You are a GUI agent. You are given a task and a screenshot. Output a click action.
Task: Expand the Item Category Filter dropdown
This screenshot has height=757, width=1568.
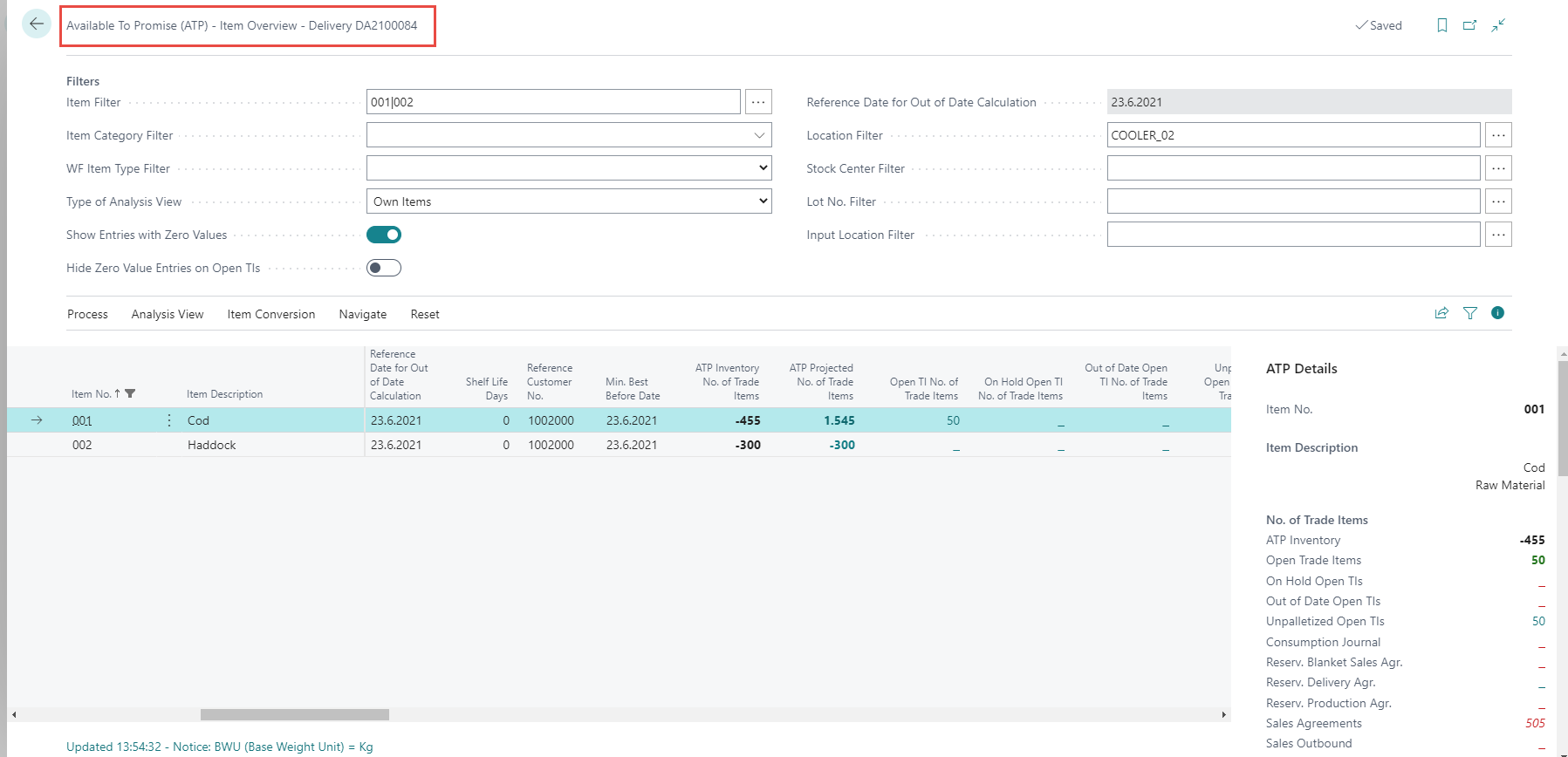coord(759,135)
